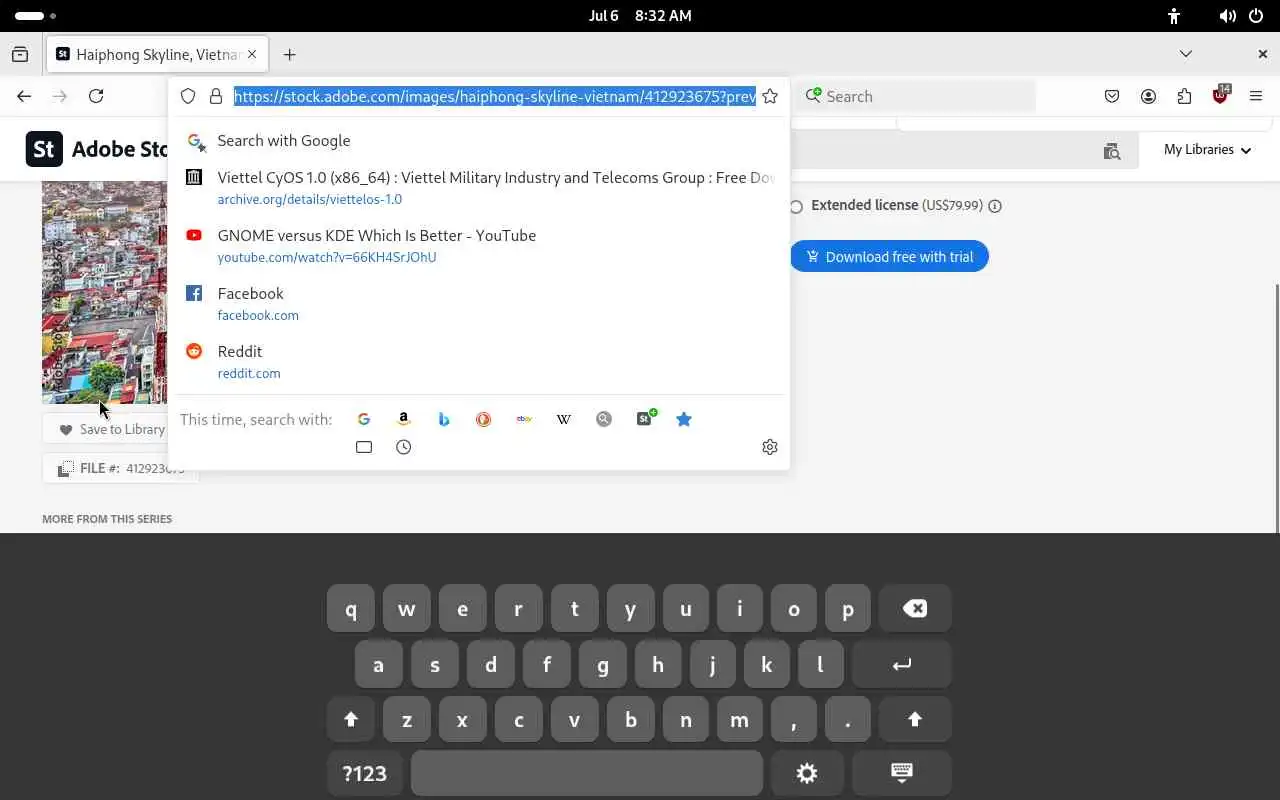
Task: List all tabs with chevron dropdown
Action: pyautogui.click(x=1186, y=54)
